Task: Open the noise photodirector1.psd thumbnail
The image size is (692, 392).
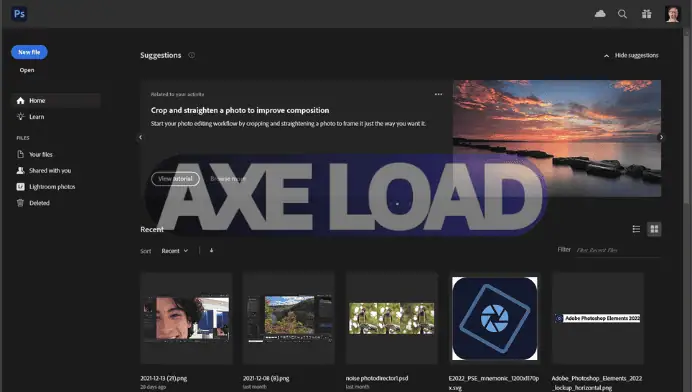Action: (391, 318)
